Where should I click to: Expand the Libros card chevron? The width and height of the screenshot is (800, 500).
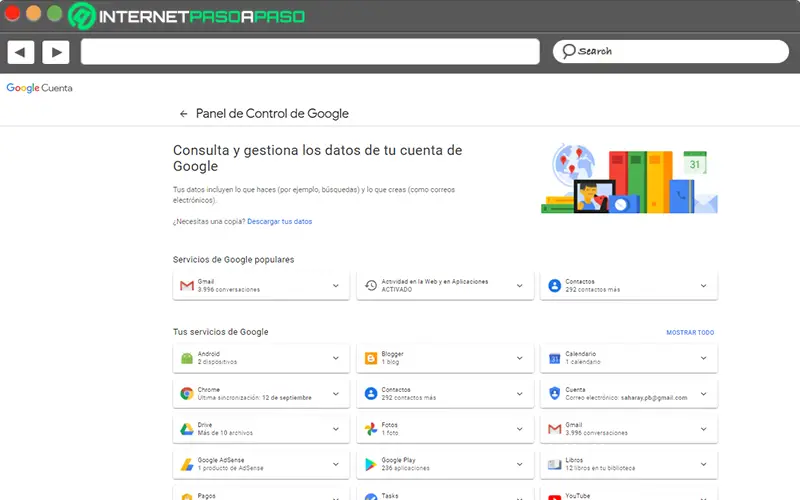pyautogui.click(x=703, y=464)
